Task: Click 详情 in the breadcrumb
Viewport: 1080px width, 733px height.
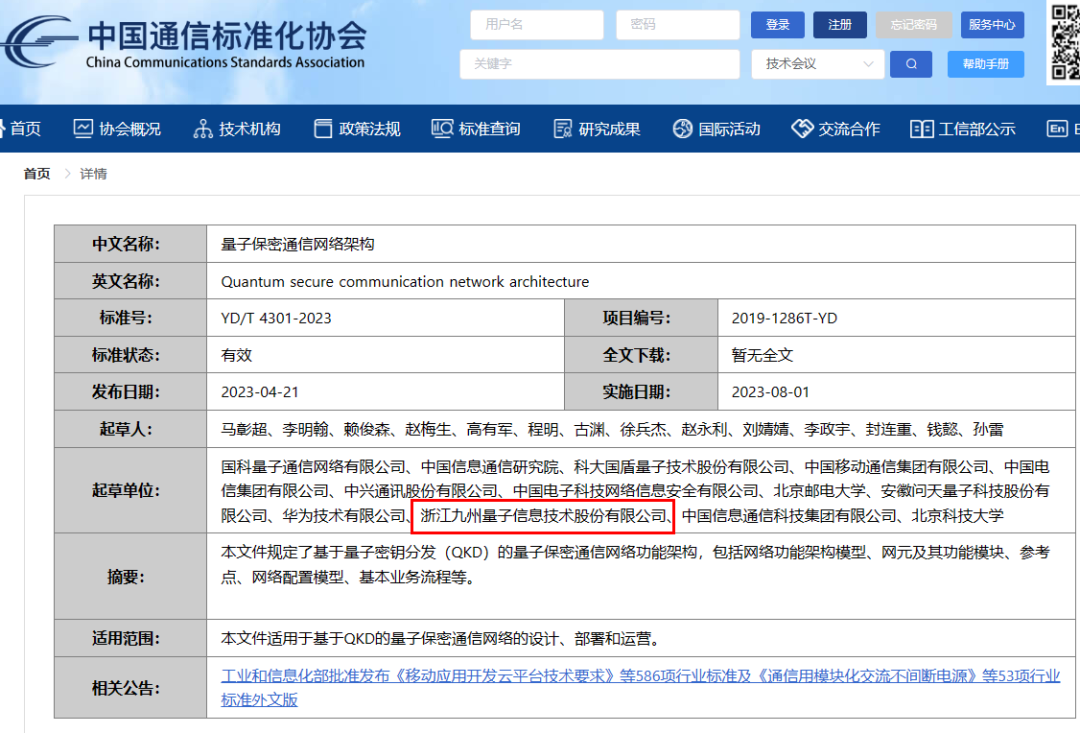Action: tap(94, 174)
